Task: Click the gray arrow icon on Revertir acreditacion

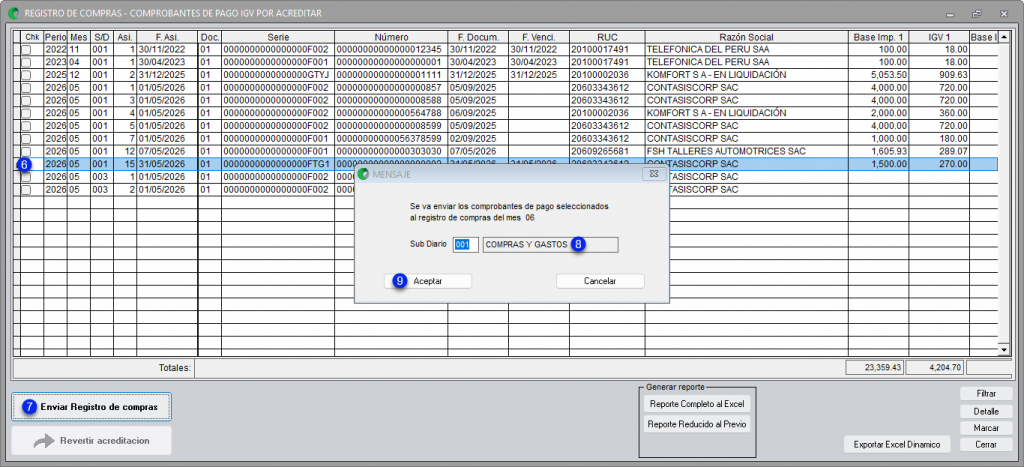Action: tap(44, 441)
